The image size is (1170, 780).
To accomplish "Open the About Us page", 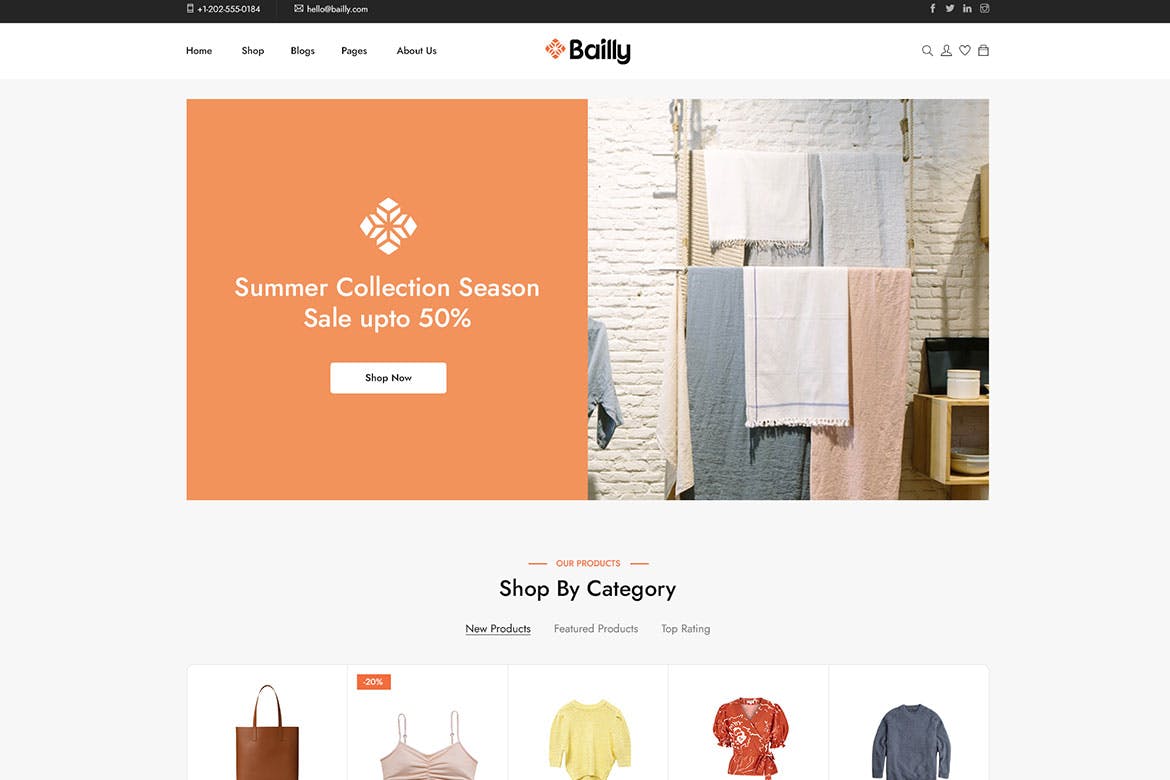I will [x=416, y=51].
